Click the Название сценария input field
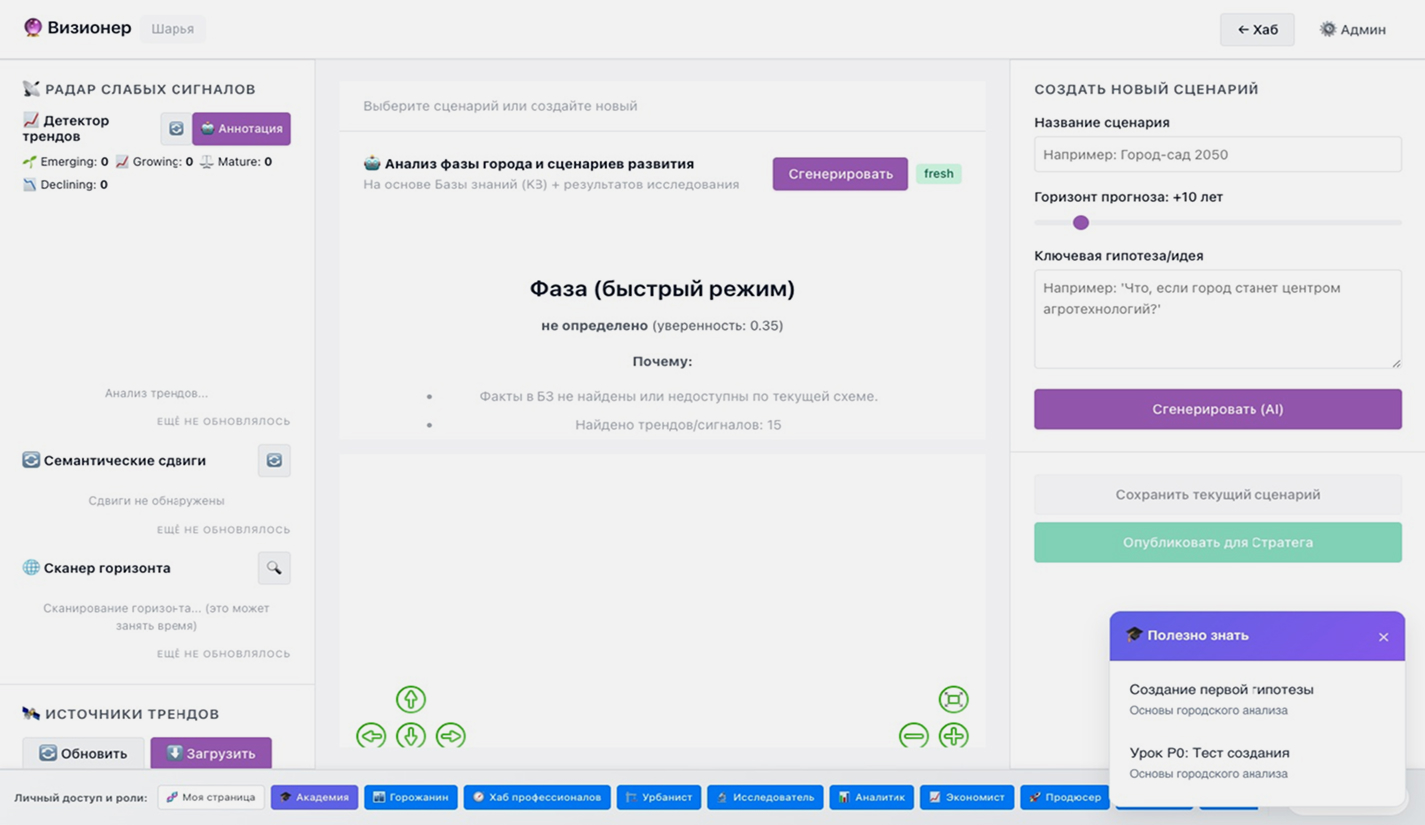The height and width of the screenshot is (825, 1425). coord(1217,155)
